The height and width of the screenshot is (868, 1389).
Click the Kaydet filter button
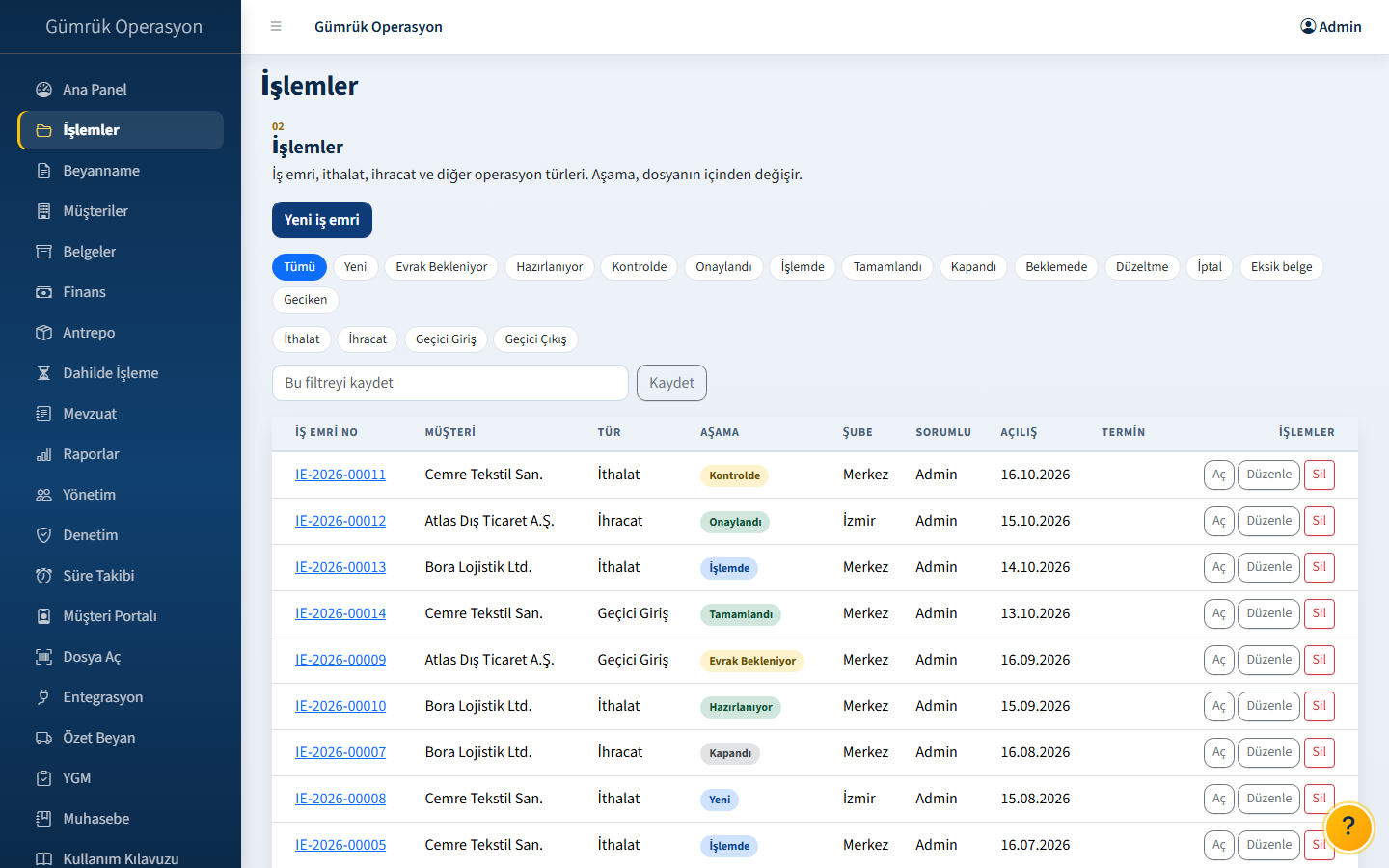pos(671,383)
